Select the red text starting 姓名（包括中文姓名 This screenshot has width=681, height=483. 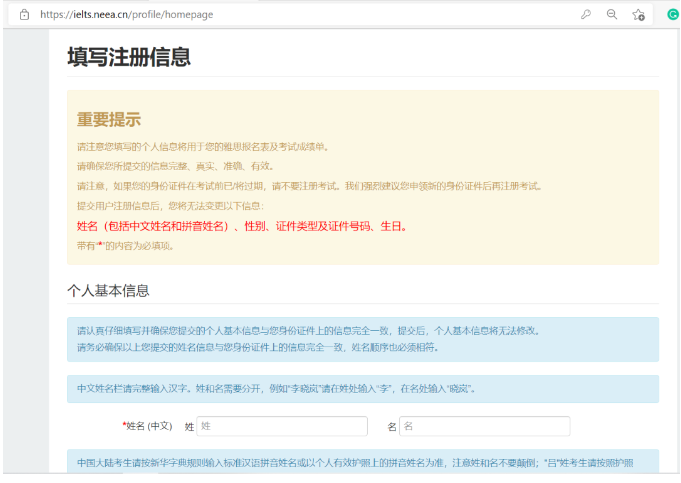point(242,226)
